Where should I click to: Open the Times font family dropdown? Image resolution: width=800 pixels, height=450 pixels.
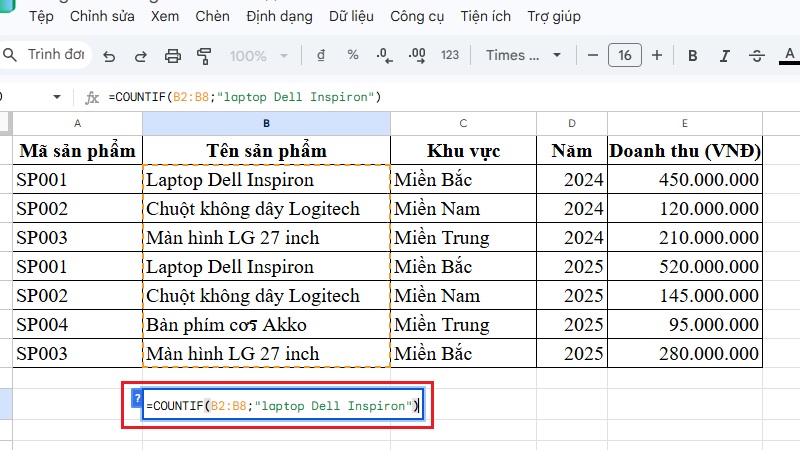pyautogui.click(x=523, y=55)
